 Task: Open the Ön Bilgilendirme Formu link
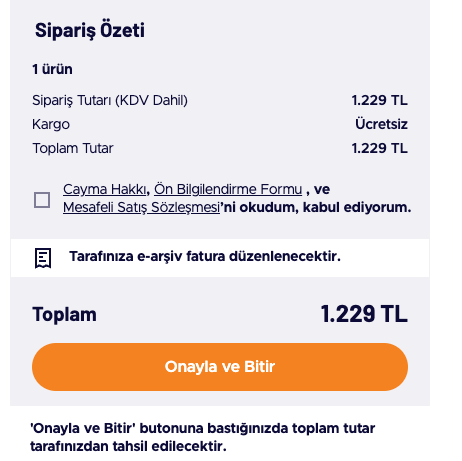pos(228,189)
